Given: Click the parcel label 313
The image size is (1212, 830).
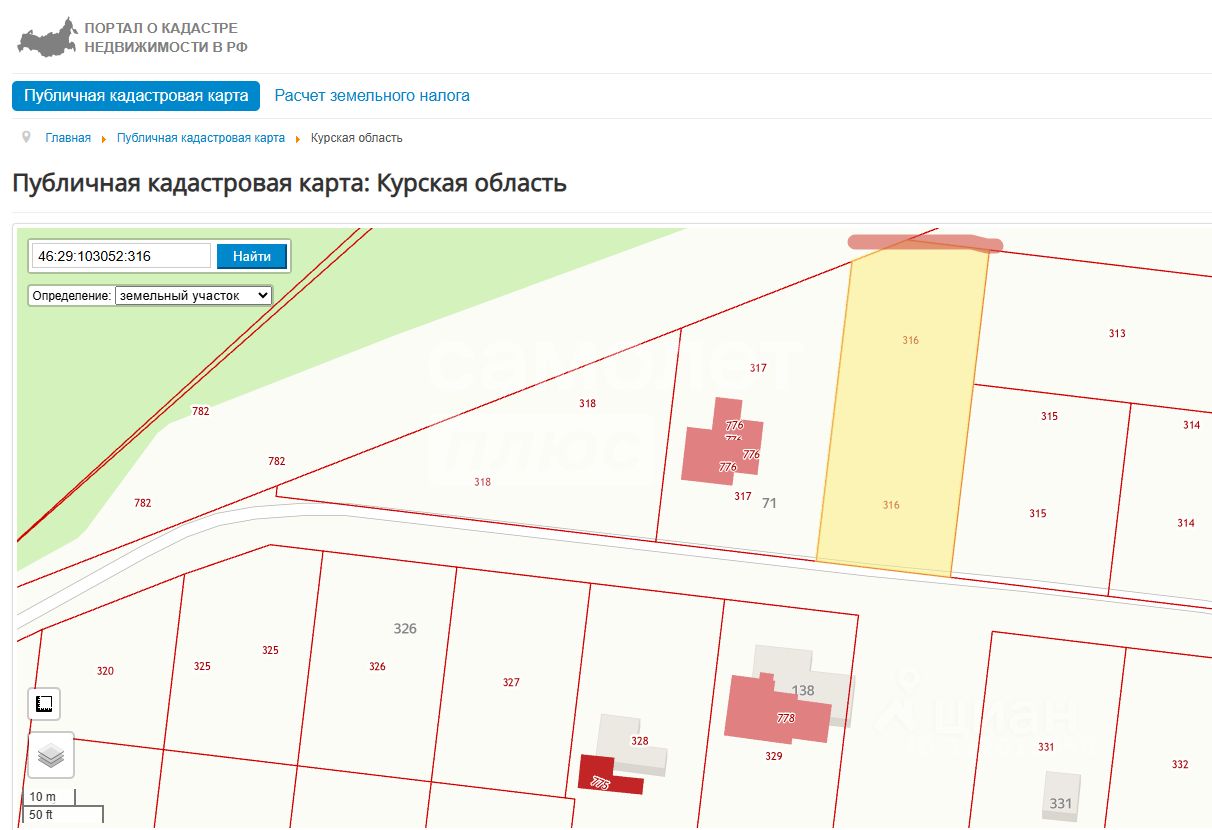Looking at the screenshot, I should coord(1117,334).
